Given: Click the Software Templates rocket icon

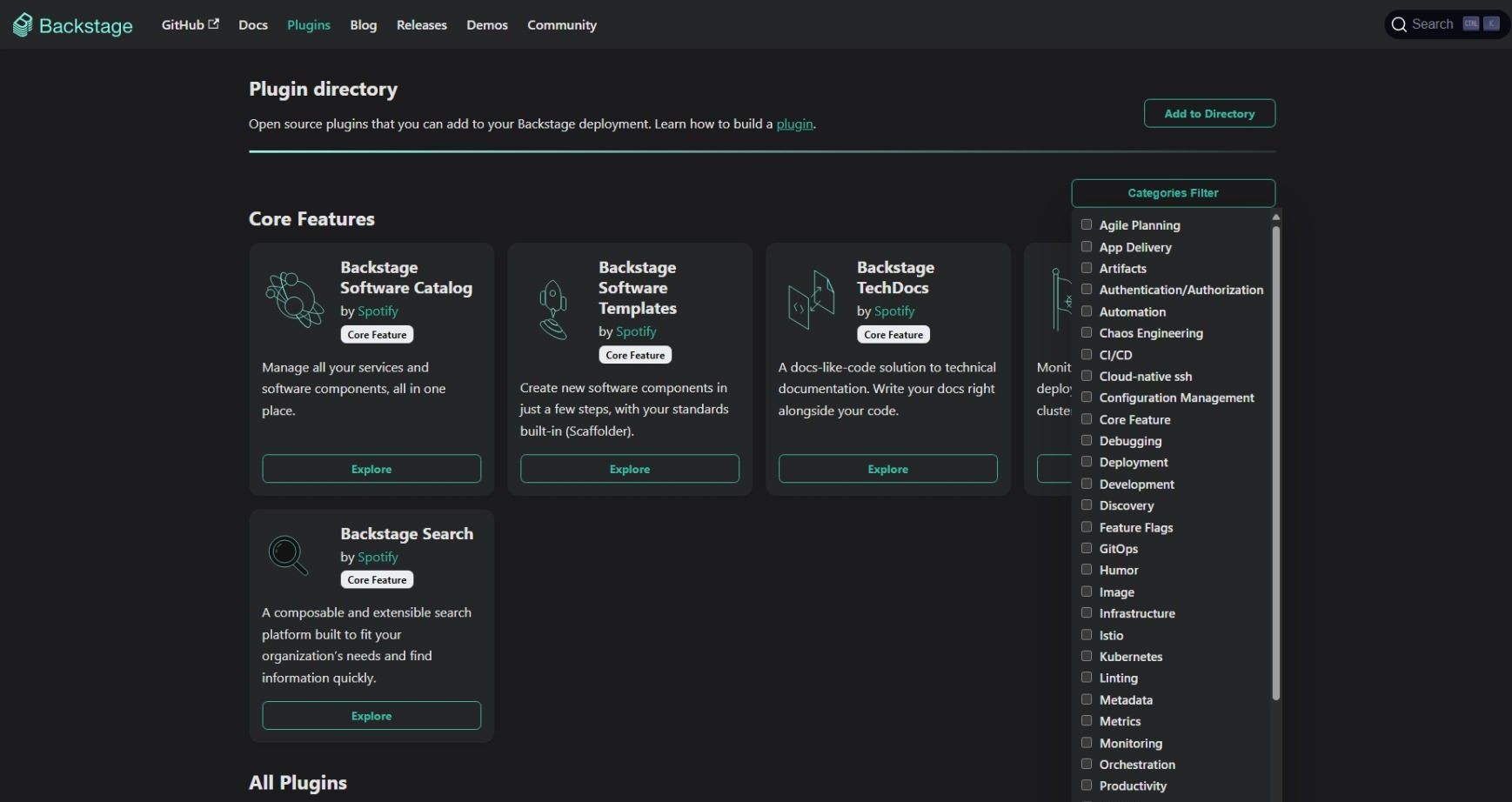Looking at the screenshot, I should 552,310.
